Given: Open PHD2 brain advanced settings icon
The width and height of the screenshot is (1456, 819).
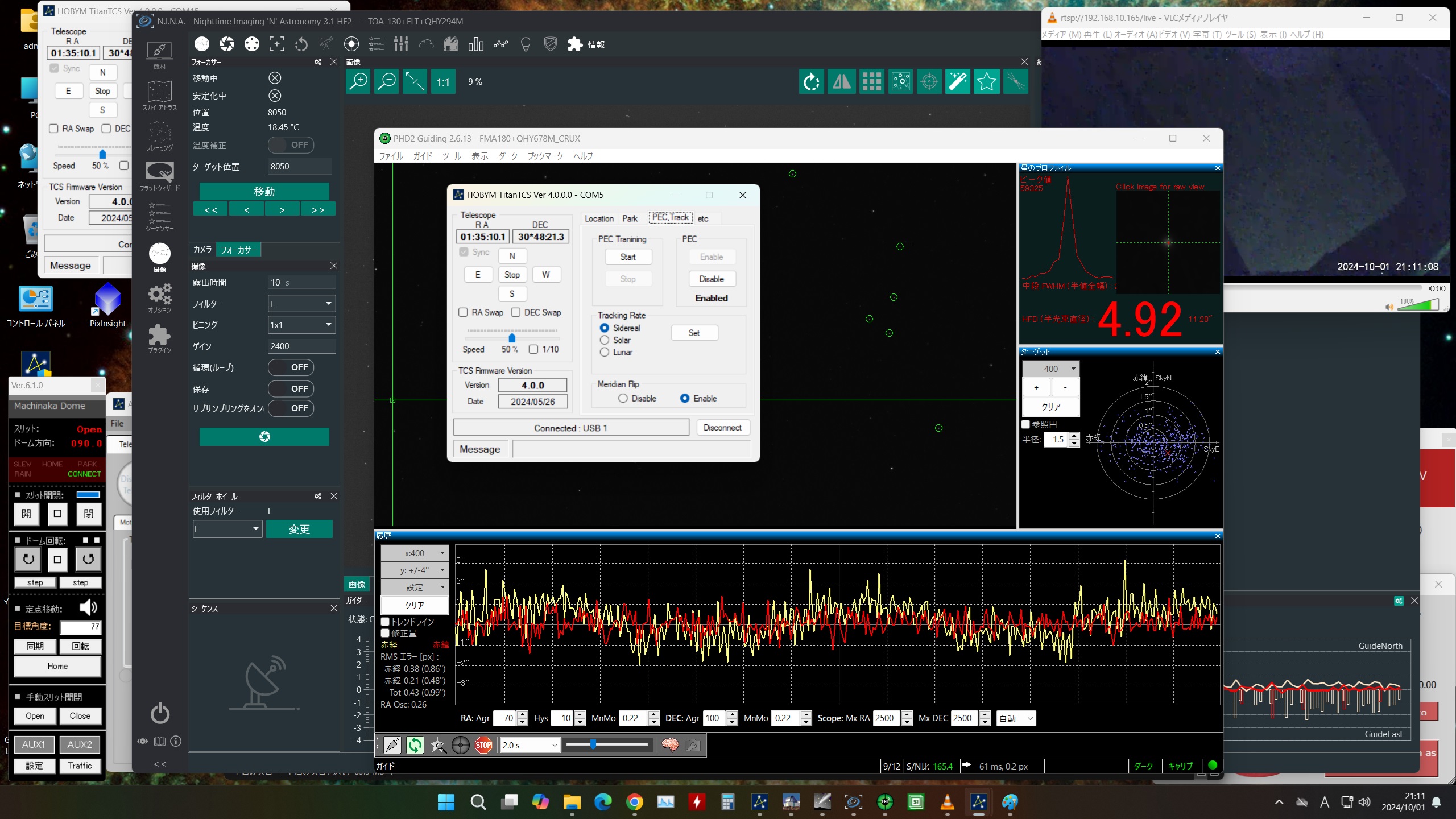Looking at the screenshot, I should [670, 745].
